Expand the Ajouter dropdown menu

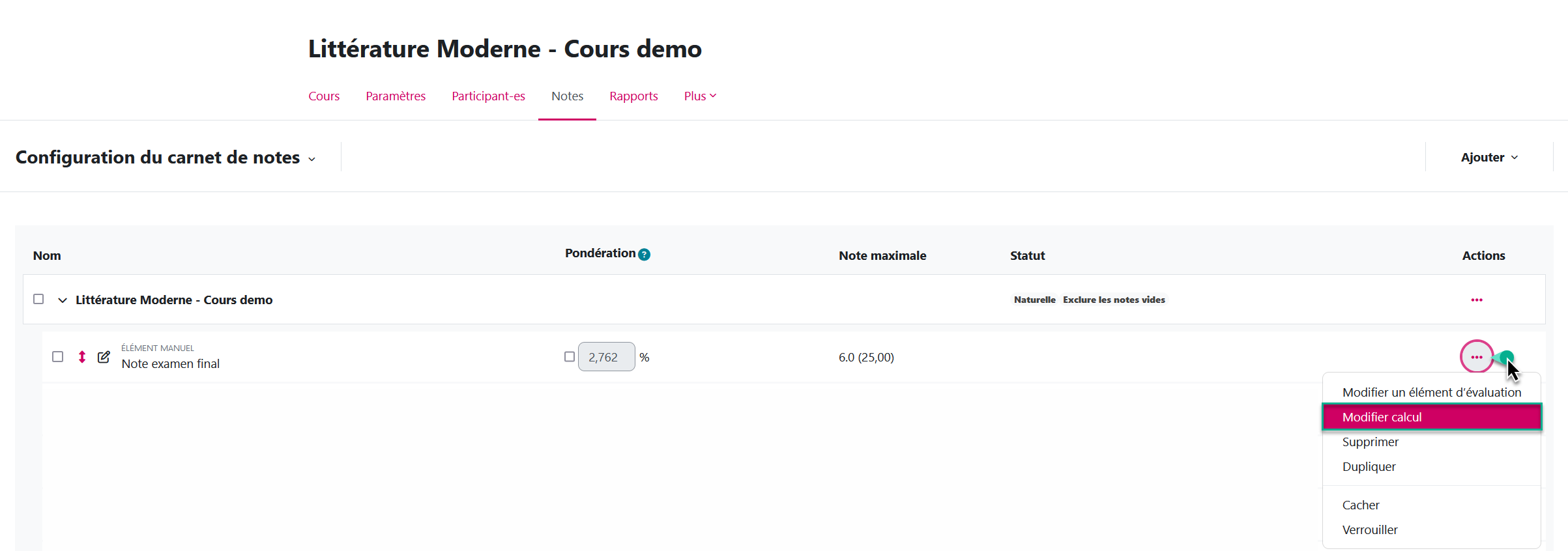[x=1488, y=158]
